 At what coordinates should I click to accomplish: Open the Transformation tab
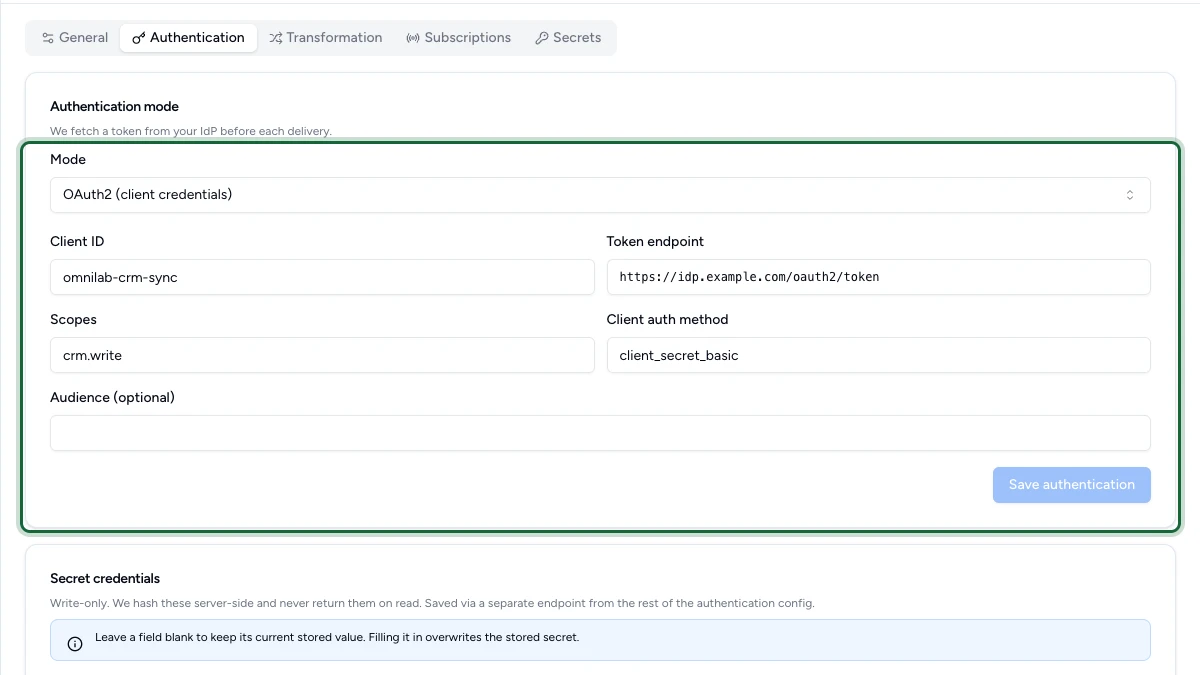point(326,38)
